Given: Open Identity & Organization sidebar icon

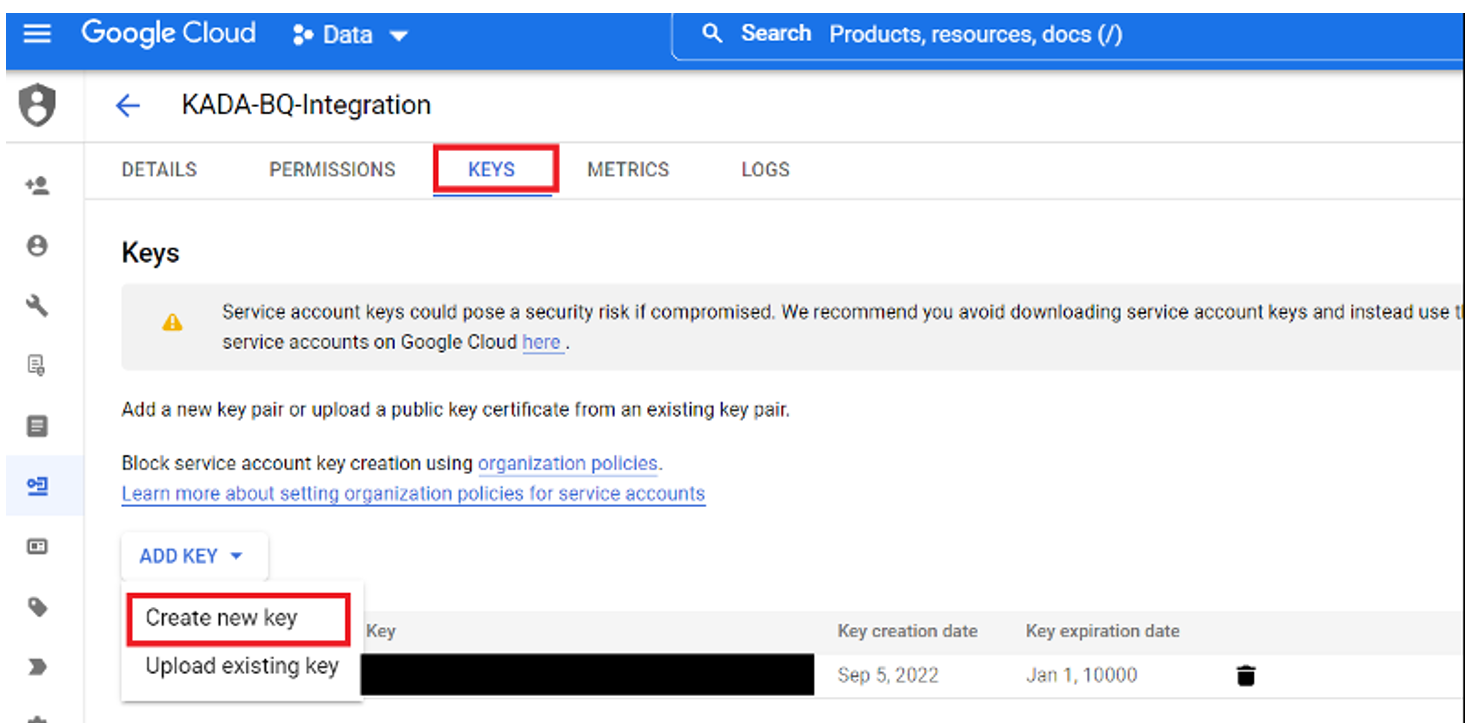Looking at the screenshot, I should click(x=37, y=246).
